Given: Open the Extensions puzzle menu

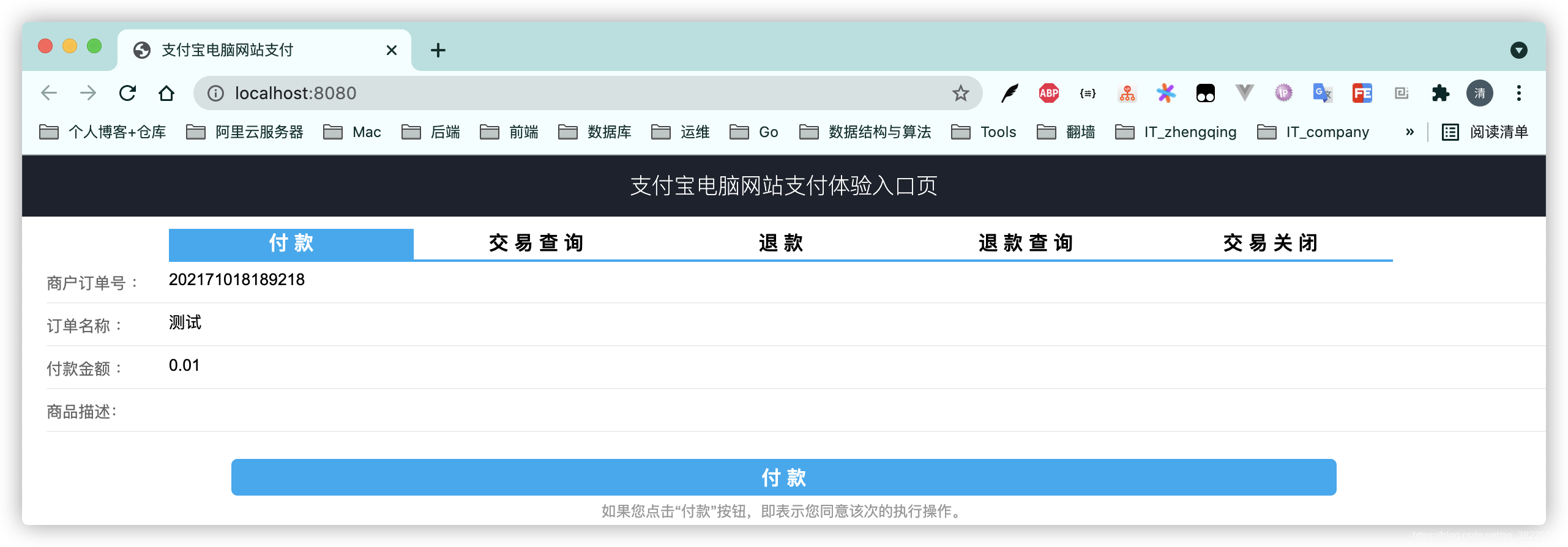Looking at the screenshot, I should (x=1441, y=93).
